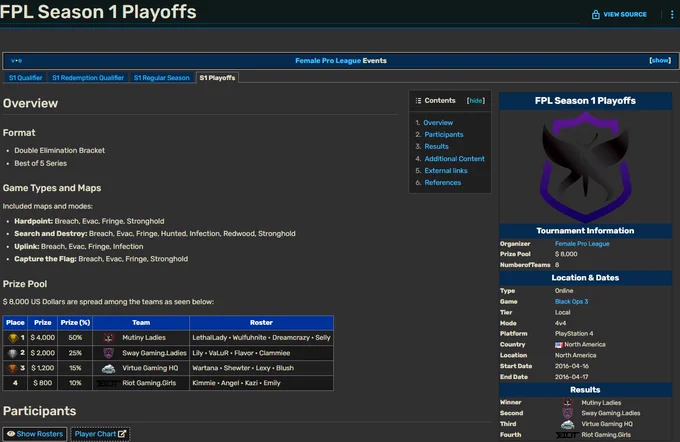The width and height of the screenshot is (680, 442).
Task: Click Mutiny Ladies team name in prize table
Action: (x=144, y=337)
